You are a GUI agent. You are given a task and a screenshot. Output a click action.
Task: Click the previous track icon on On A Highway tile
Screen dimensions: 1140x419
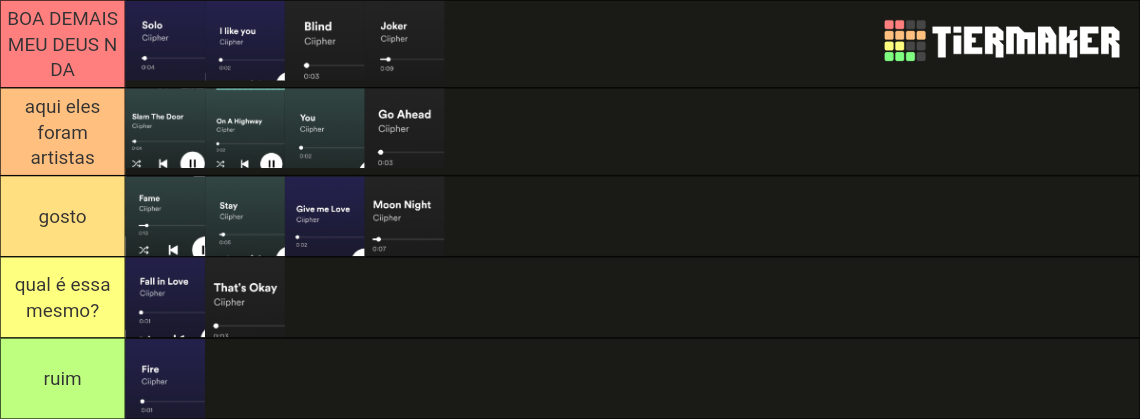(245, 164)
